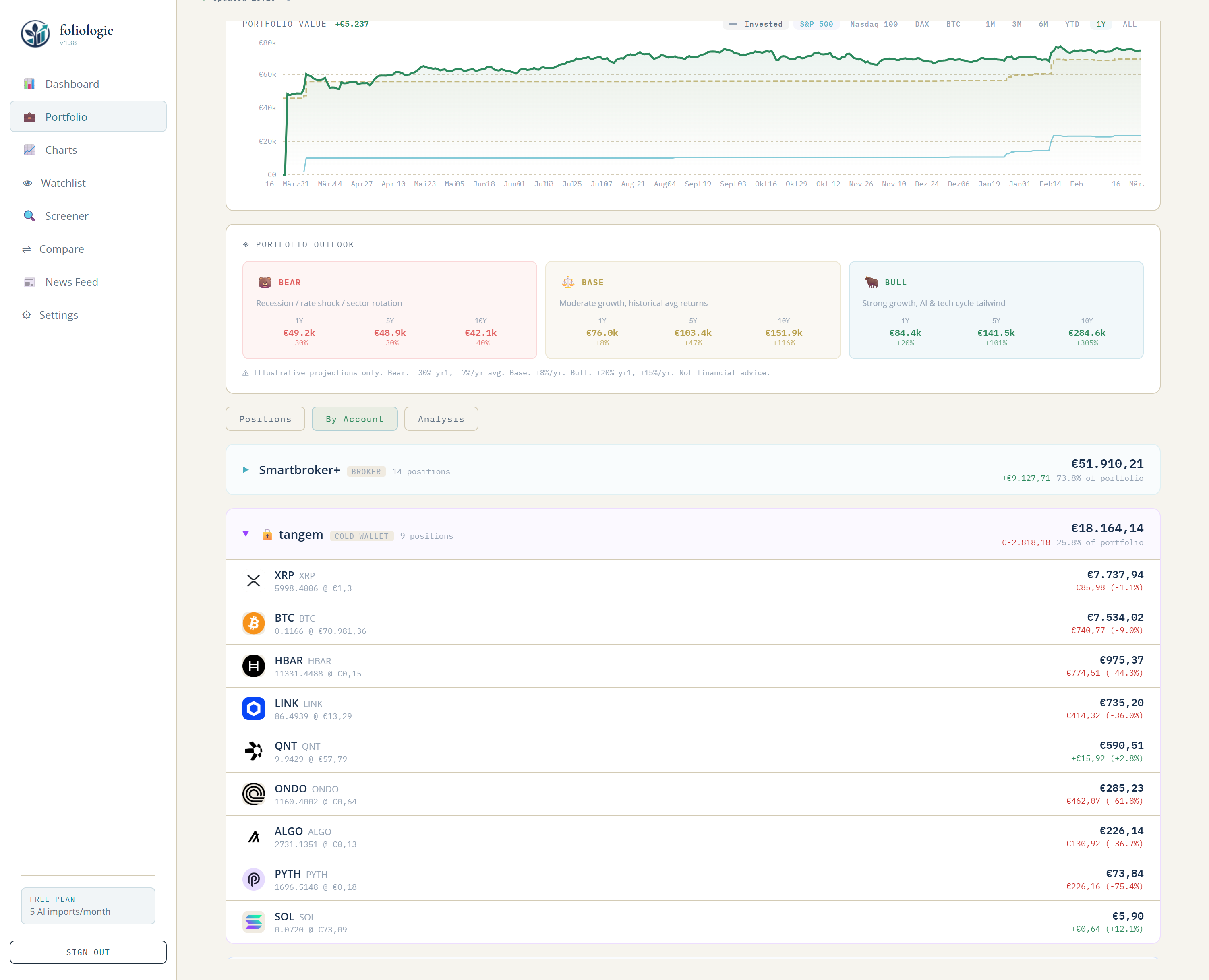The height and width of the screenshot is (980, 1209).
Task: Click the Screener magnifying glass icon
Action: [29, 216]
